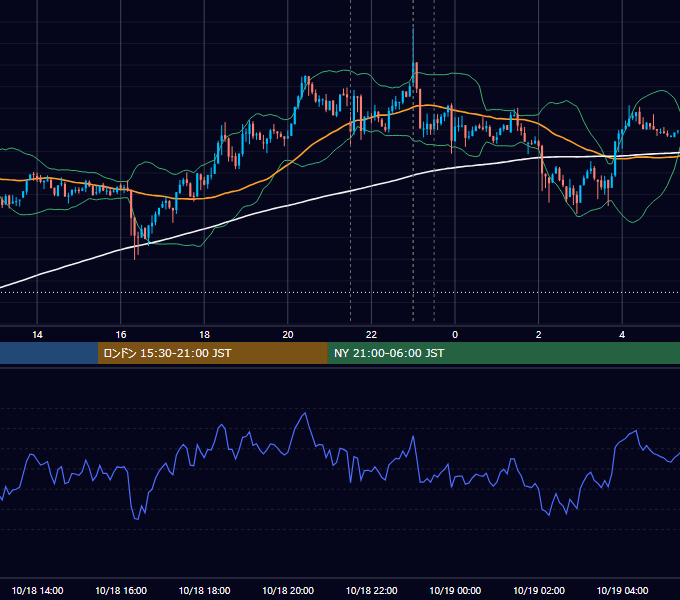Screen dimensions: 680x600
Task: Click the hour label 2 on the time axis
Action: click(x=539, y=335)
